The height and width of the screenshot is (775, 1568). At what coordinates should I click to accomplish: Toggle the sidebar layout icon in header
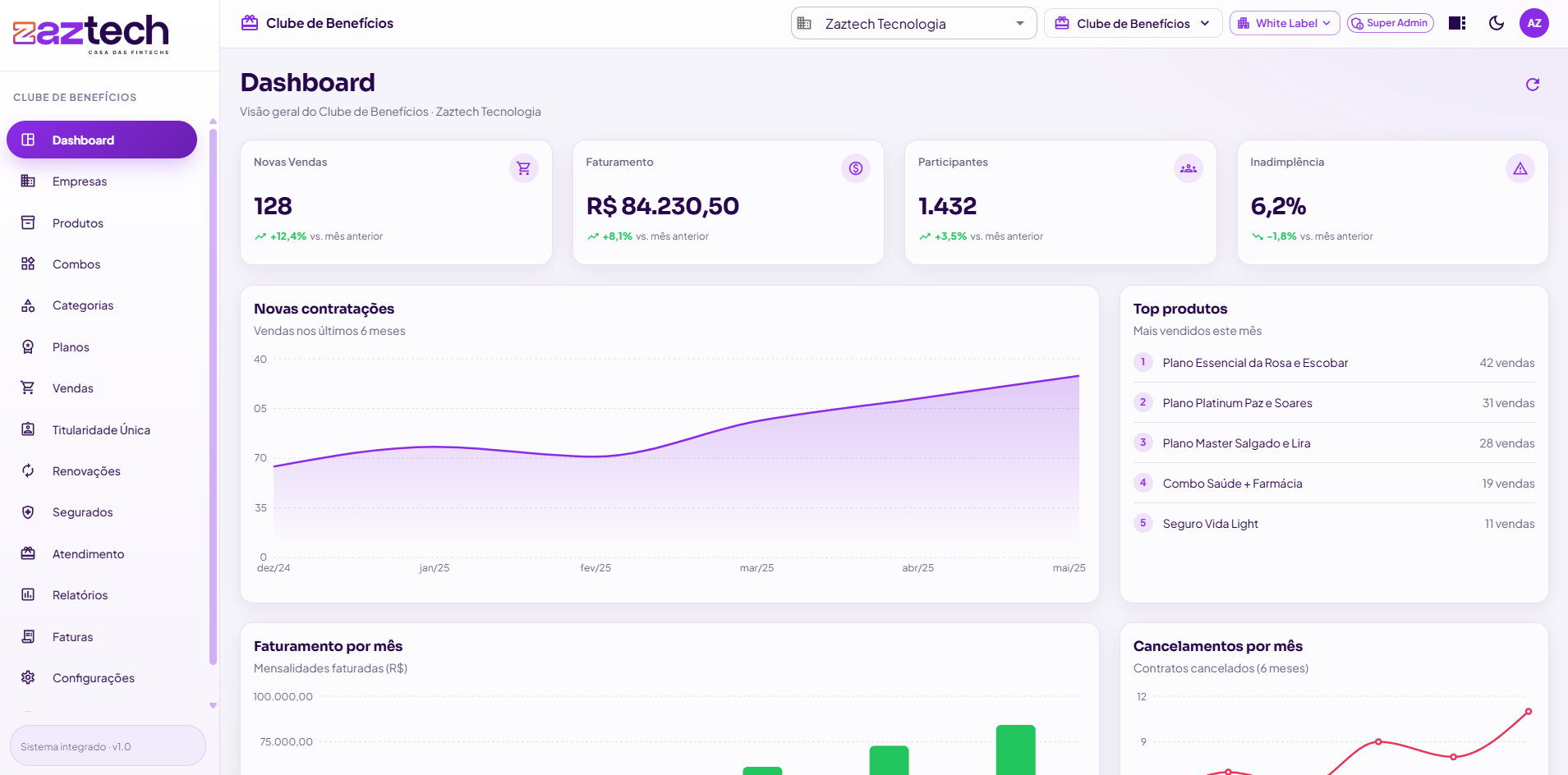[x=1457, y=23]
